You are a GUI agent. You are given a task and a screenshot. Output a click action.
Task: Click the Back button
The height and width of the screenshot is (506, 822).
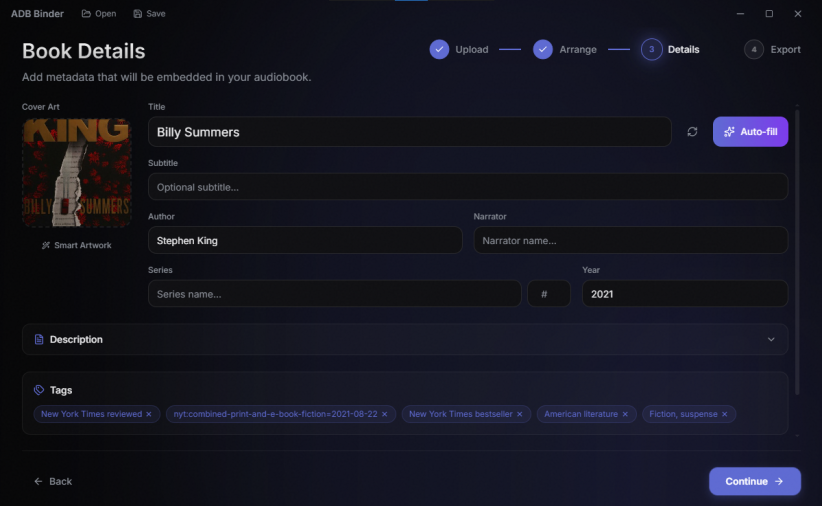point(53,481)
